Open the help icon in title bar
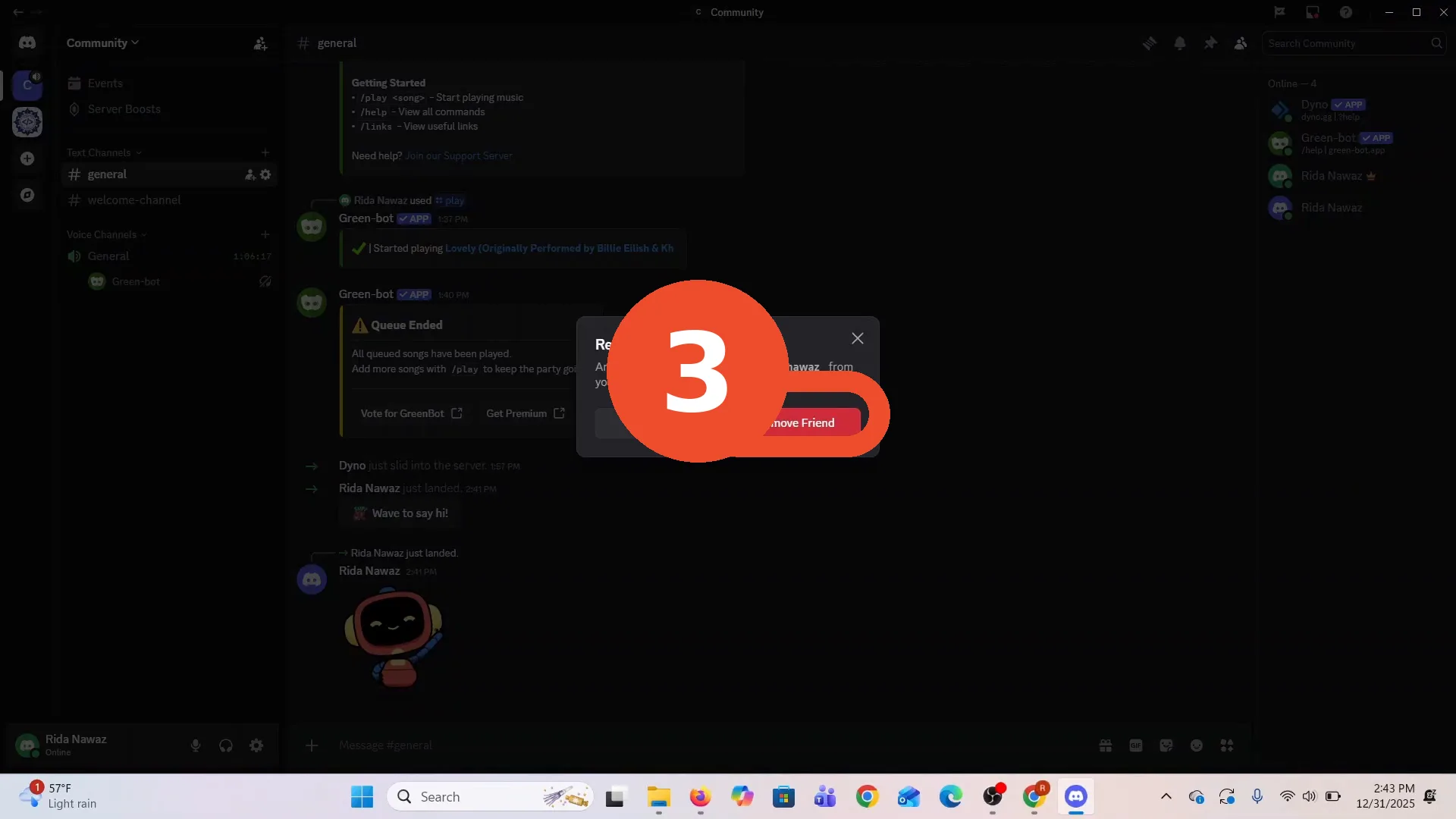This screenshot has height=819, width=1456. [1346, 12]
